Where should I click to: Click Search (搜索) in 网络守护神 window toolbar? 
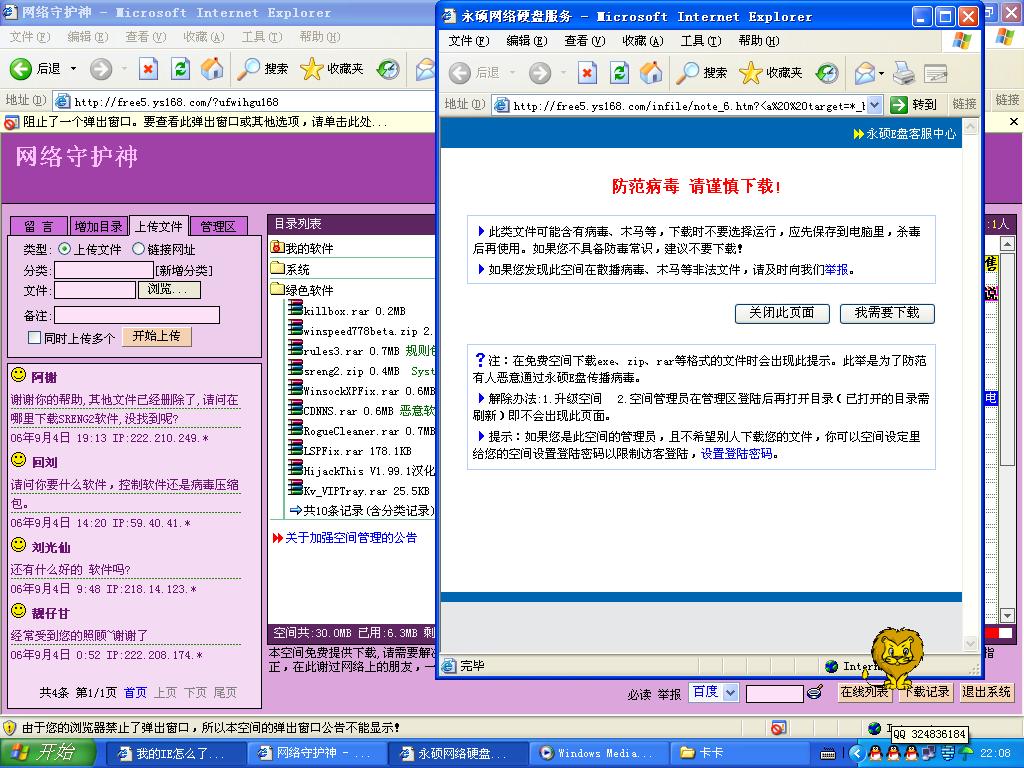click(262, 69)
